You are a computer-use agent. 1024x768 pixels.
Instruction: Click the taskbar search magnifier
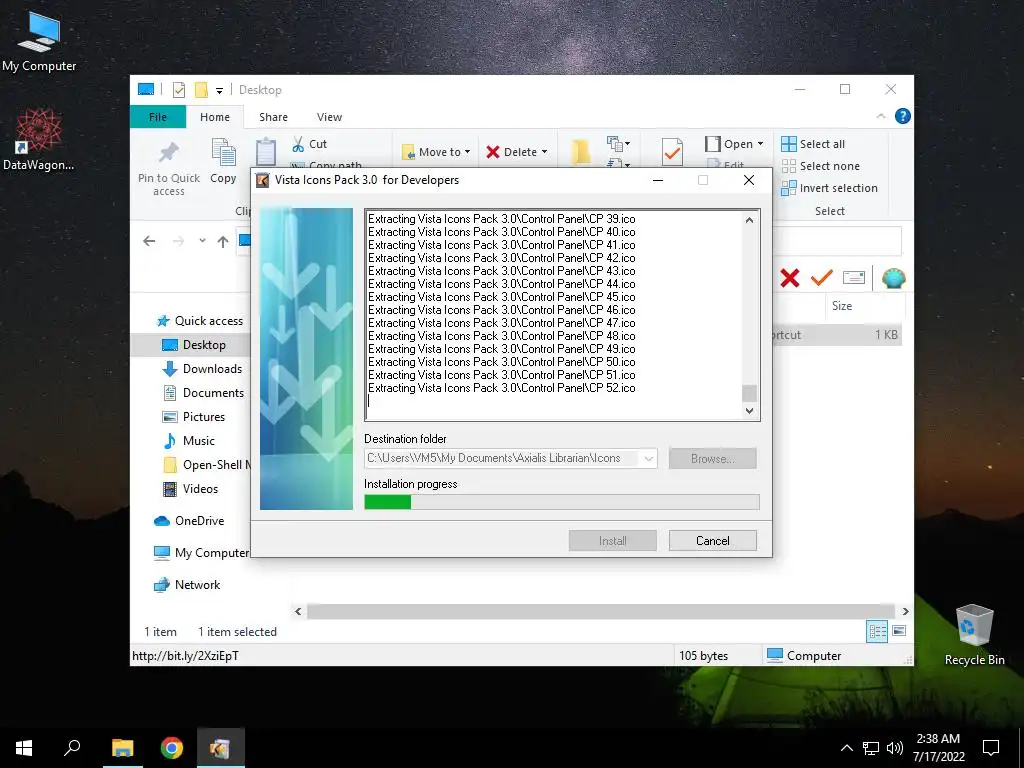72,748
